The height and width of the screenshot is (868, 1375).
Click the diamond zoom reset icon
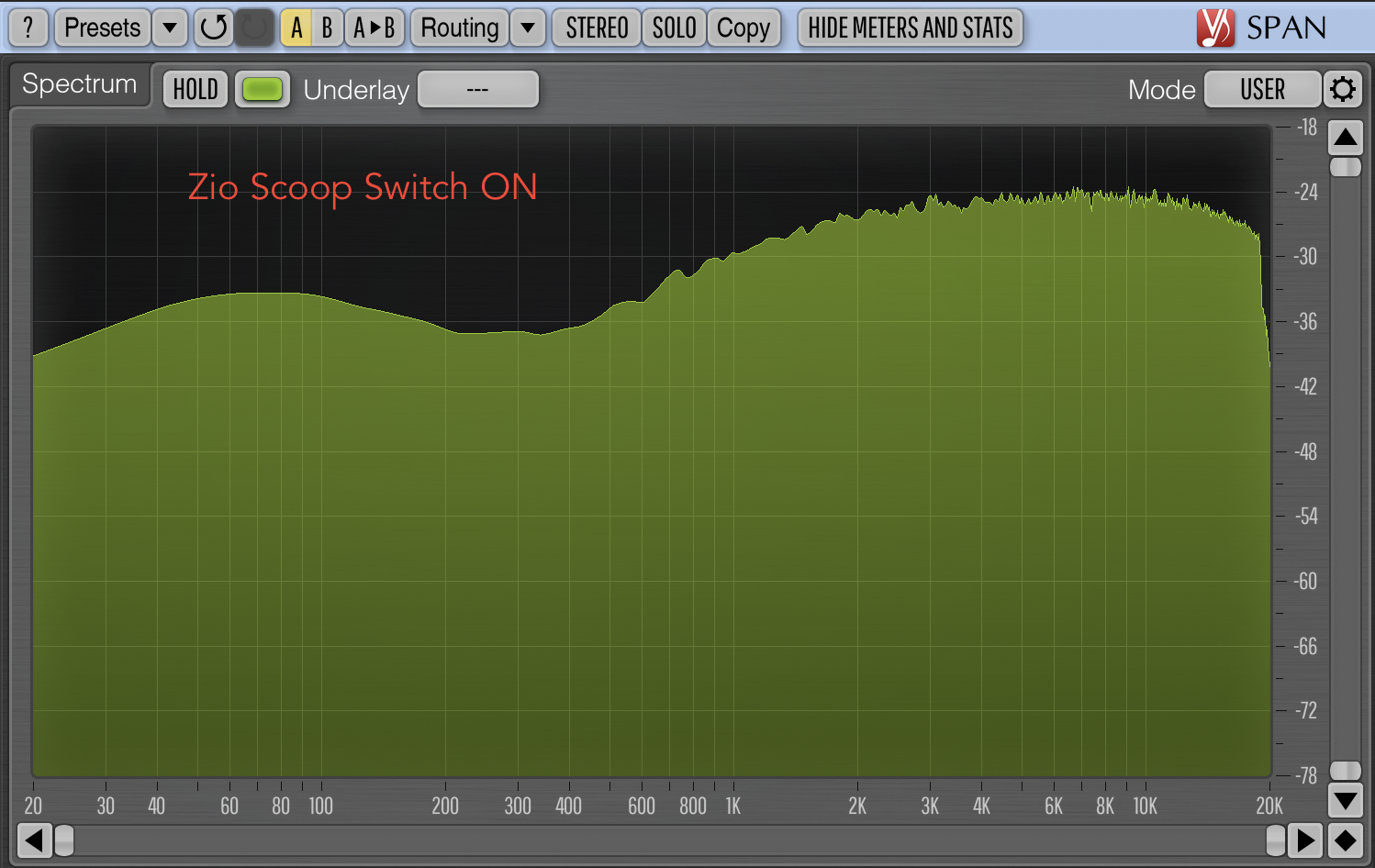tap(1346, 840)
